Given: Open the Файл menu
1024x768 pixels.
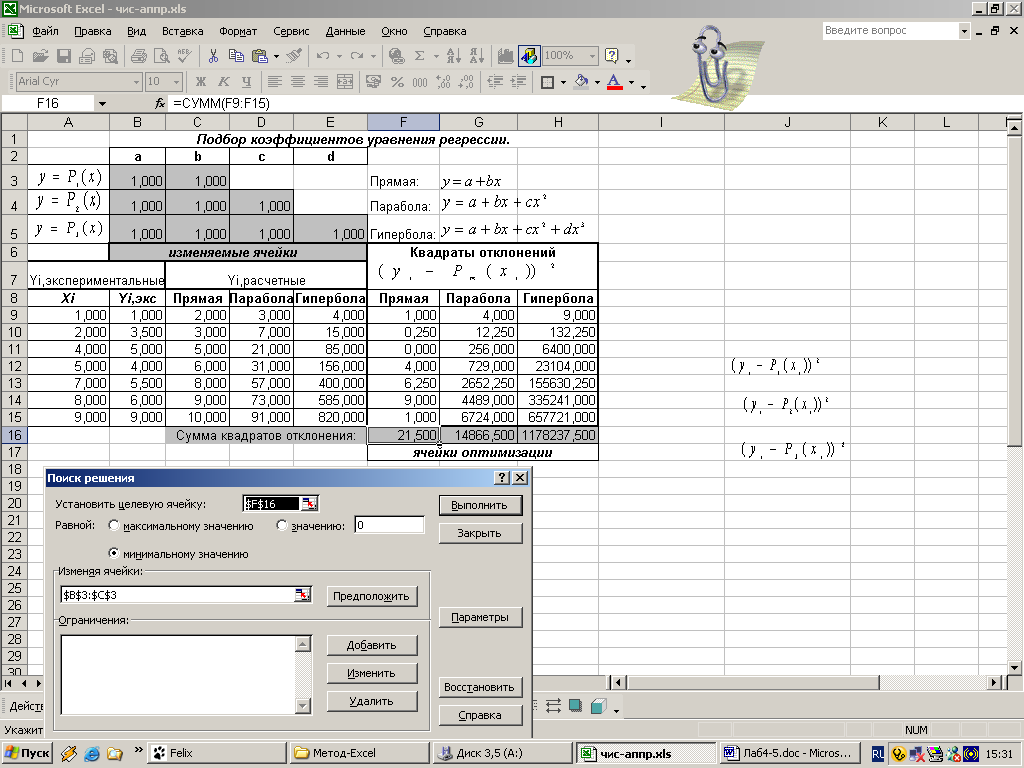Looking at the screenshot, I should (45, 31).
